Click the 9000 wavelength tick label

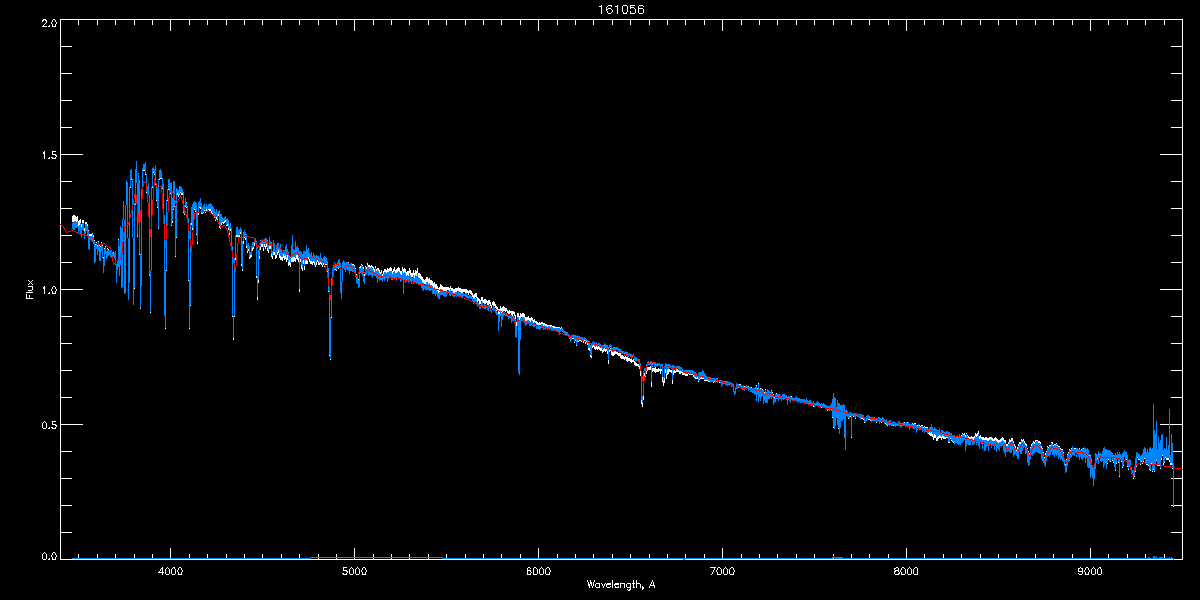tap(1090, 572)
